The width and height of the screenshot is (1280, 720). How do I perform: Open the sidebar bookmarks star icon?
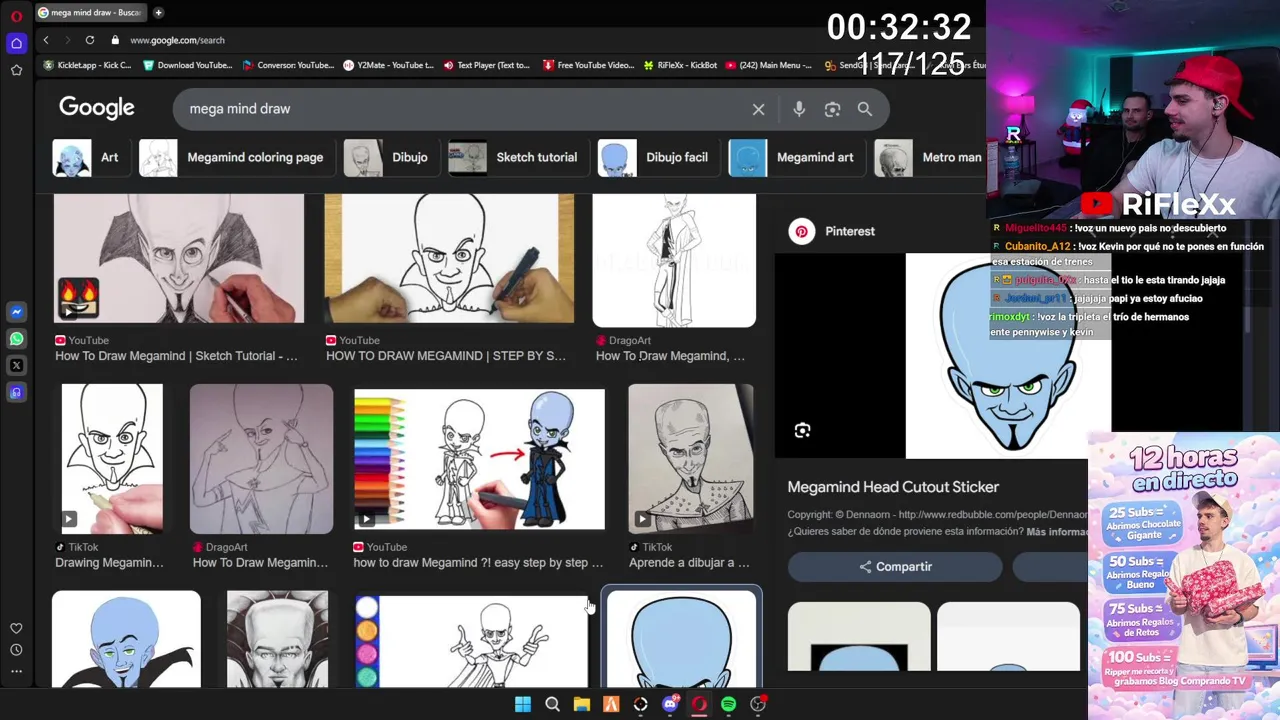(16, 70)
